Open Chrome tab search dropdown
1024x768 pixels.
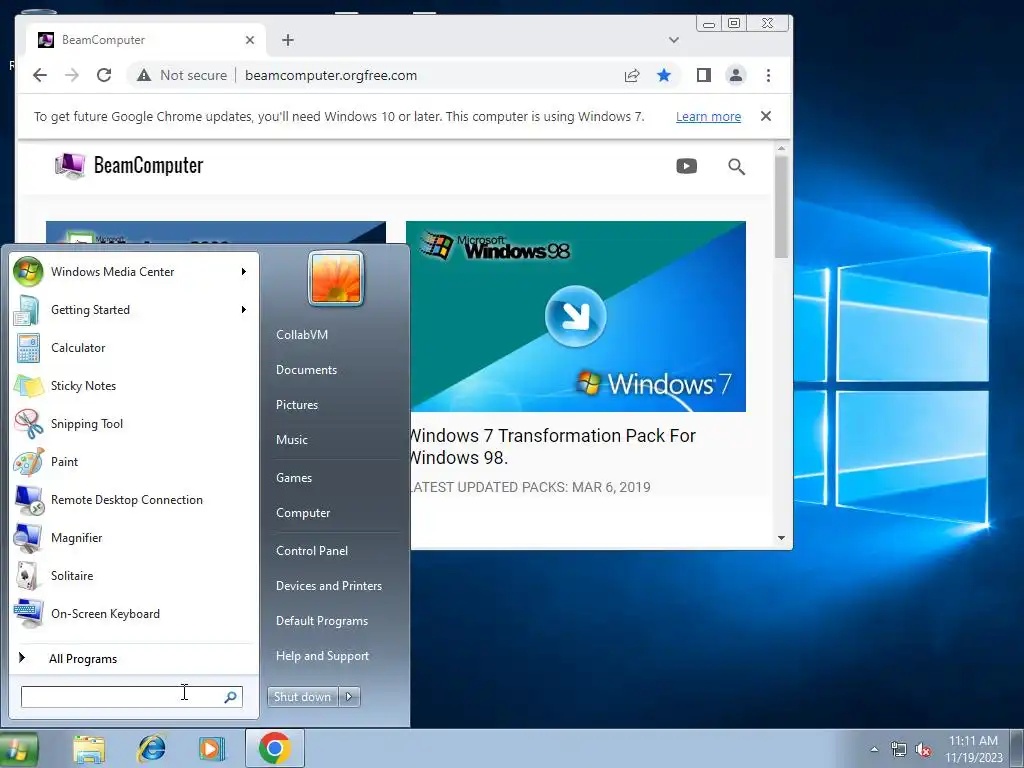[x=674, y=40]
